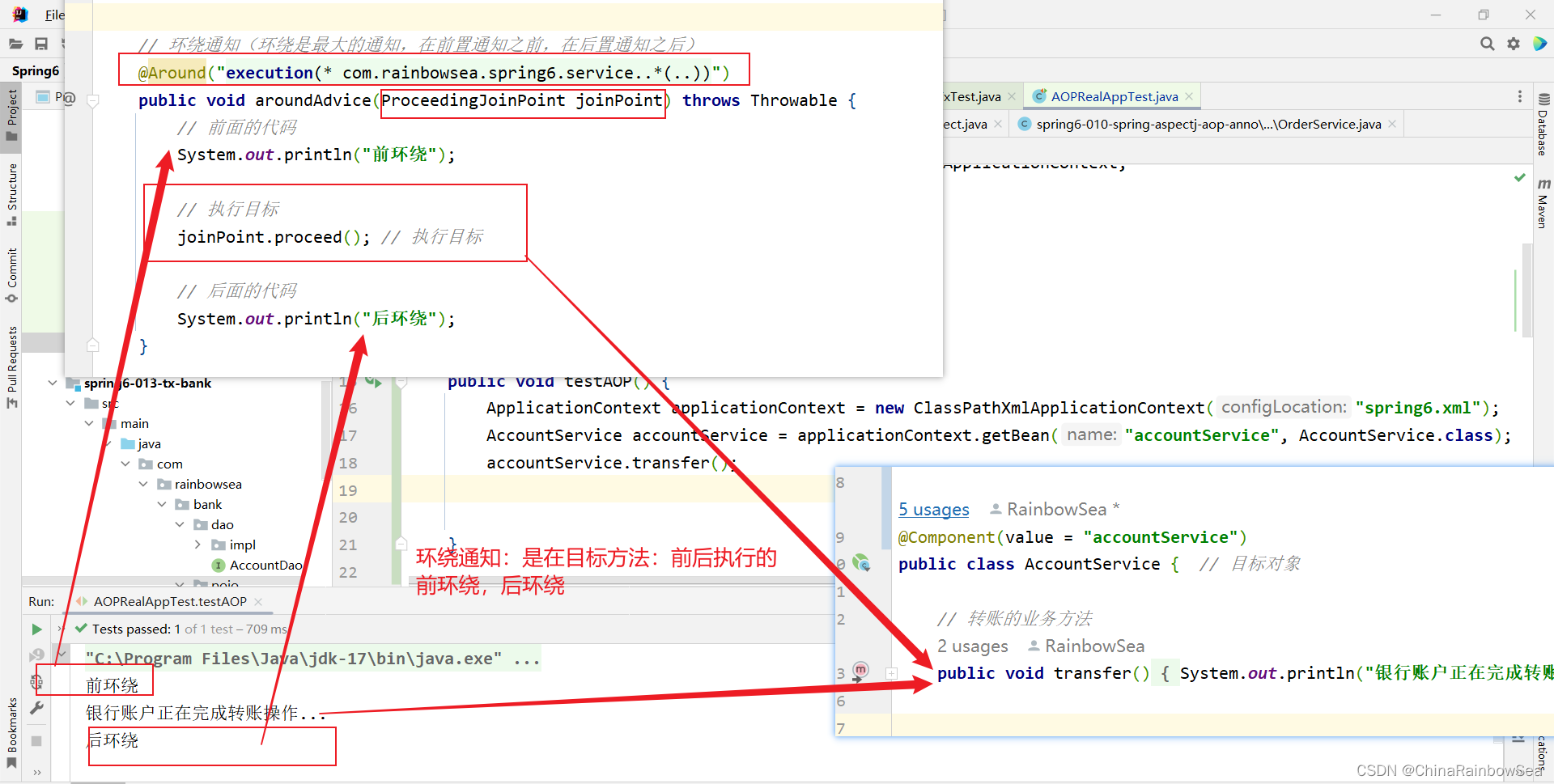Click the Rerun Failed Tests icon

point(36,655)
